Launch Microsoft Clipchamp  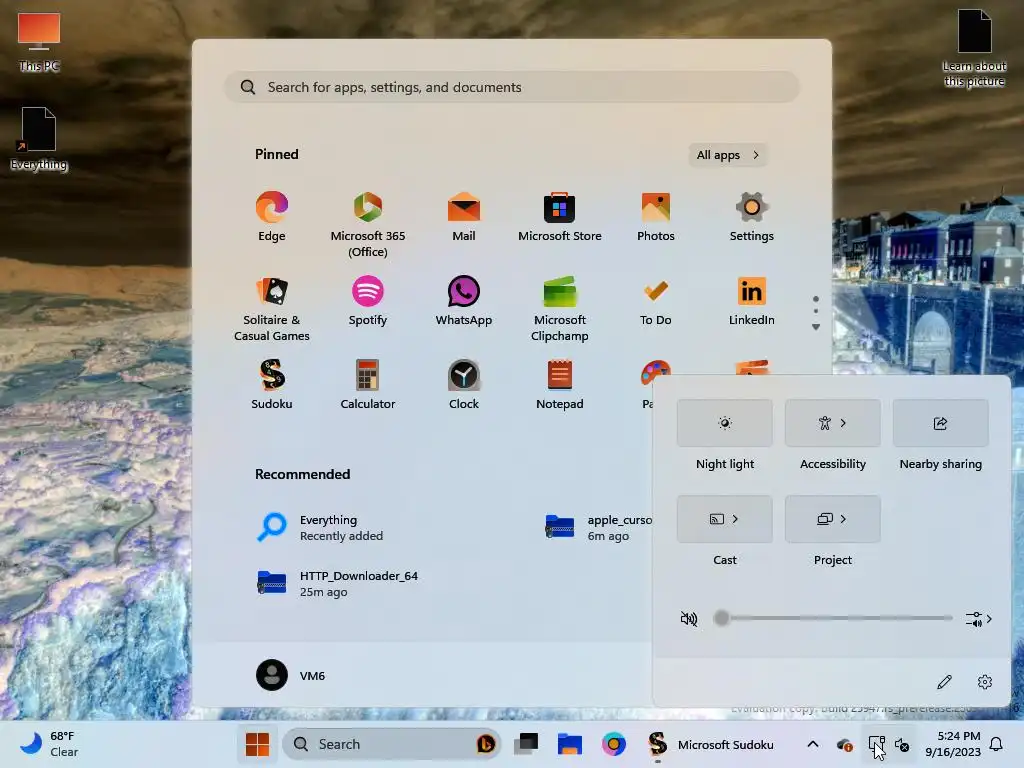coord(560,310)
